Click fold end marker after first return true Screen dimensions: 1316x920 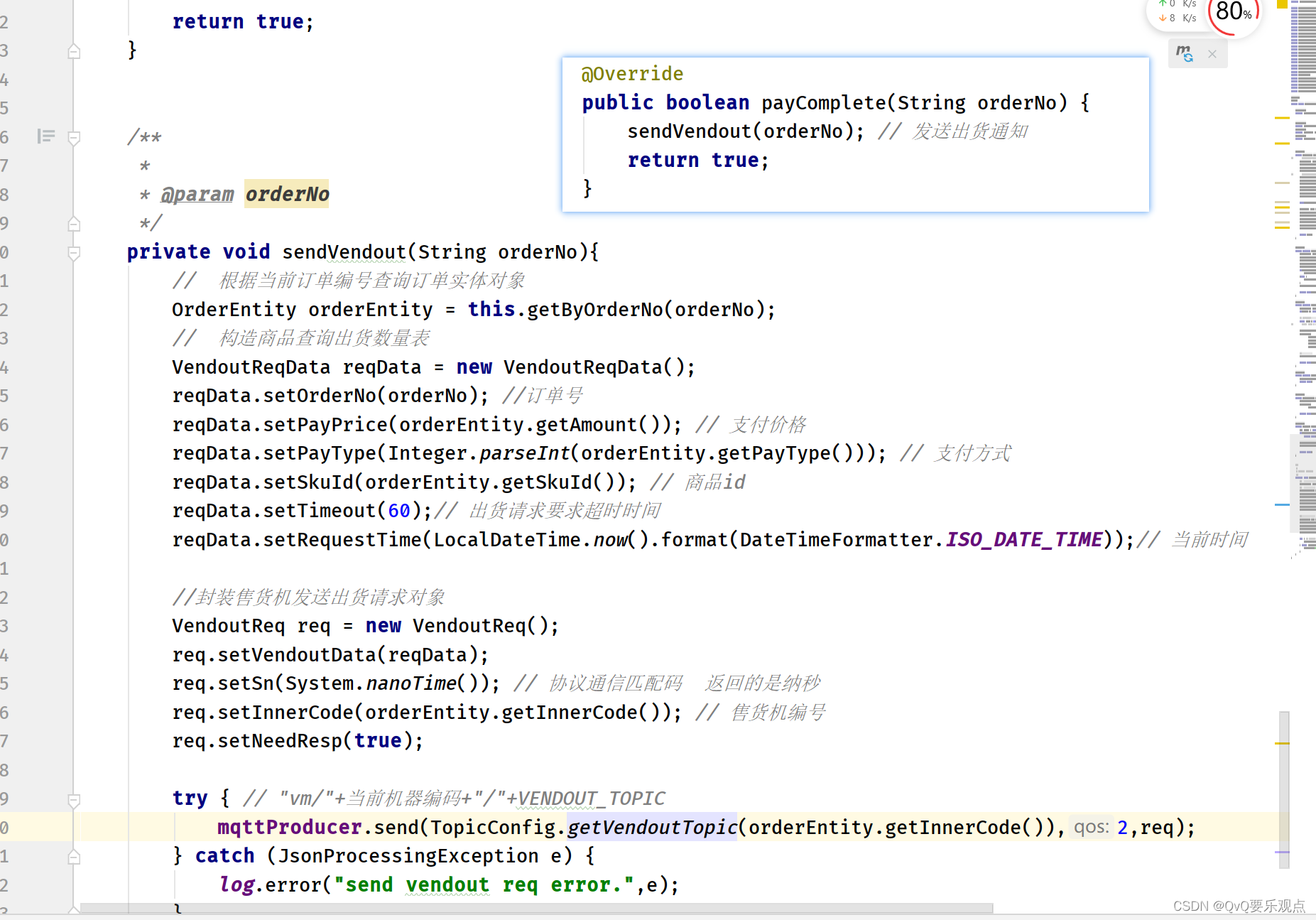click(x=74, y=51)
